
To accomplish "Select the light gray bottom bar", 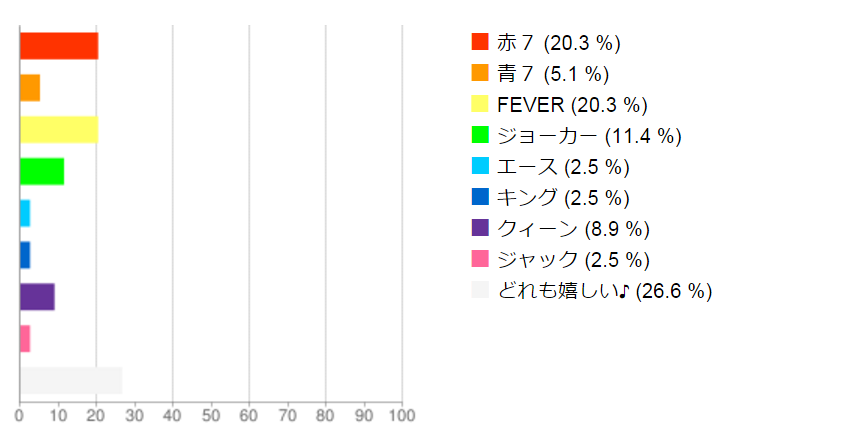I will tap(71, 380).
